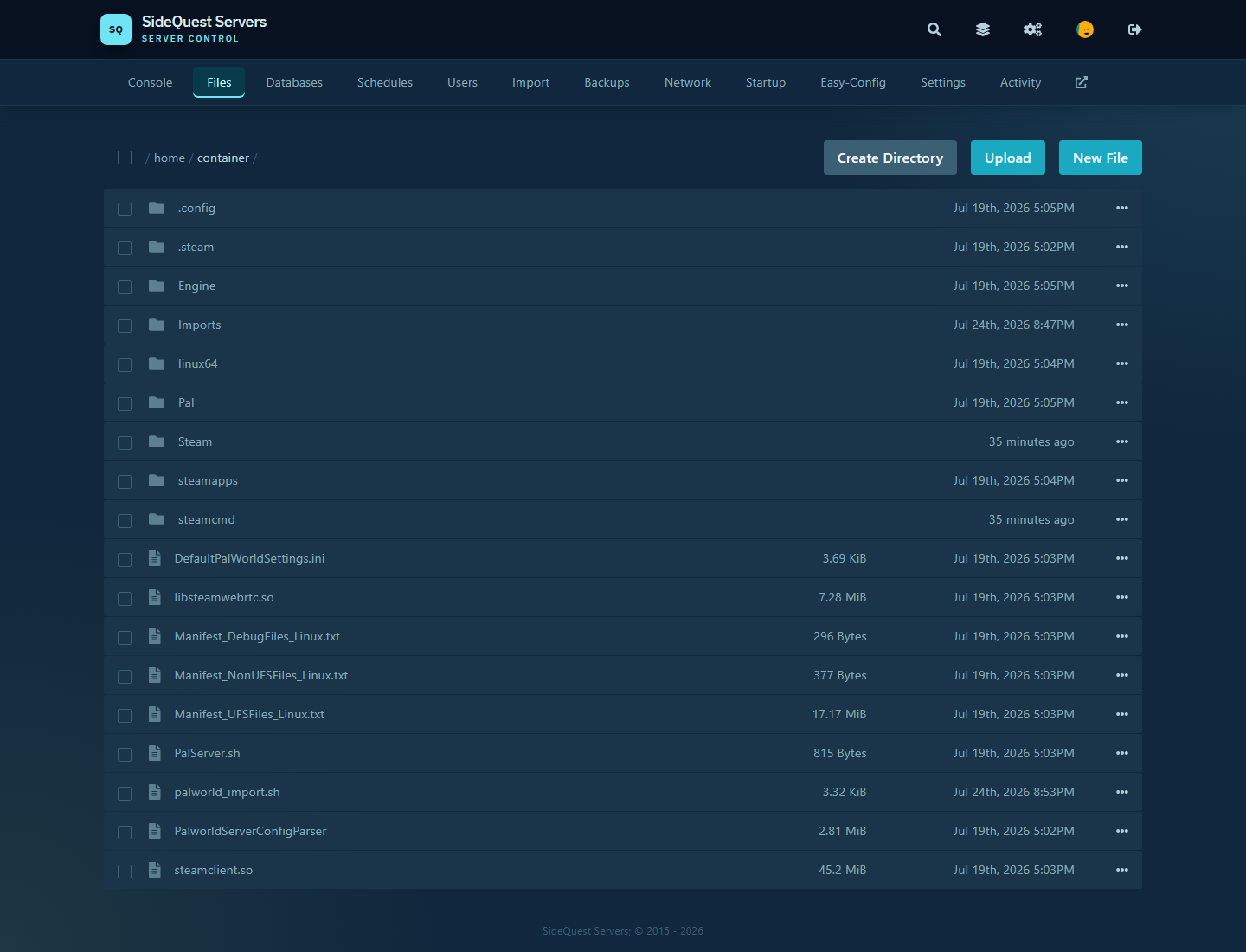Viewport: 1246px width, 952px height.
Task: Click folder icon for .steam
Action: [157, 247]
